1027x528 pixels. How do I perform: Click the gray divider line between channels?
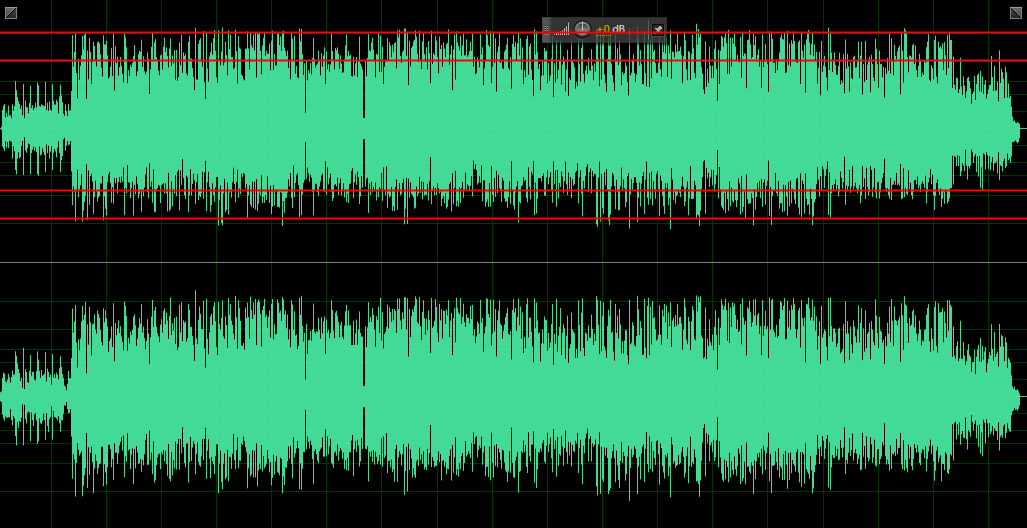coord(500,263)
